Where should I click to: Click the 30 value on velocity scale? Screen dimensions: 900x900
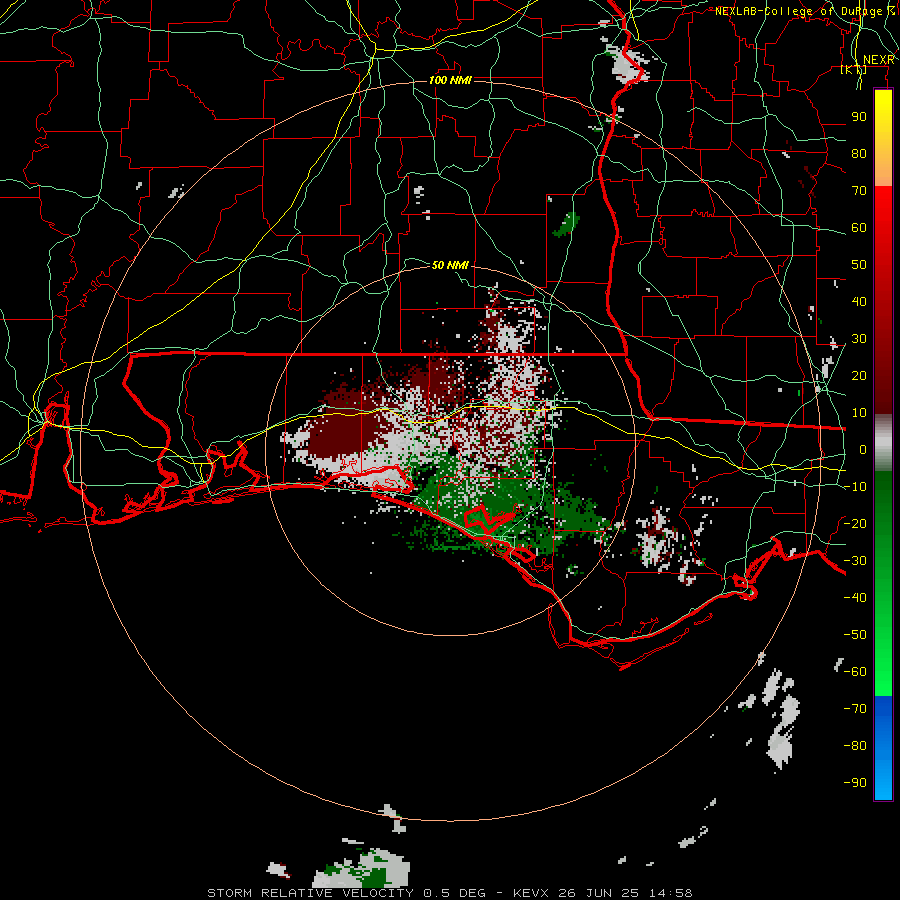point(859,339)
